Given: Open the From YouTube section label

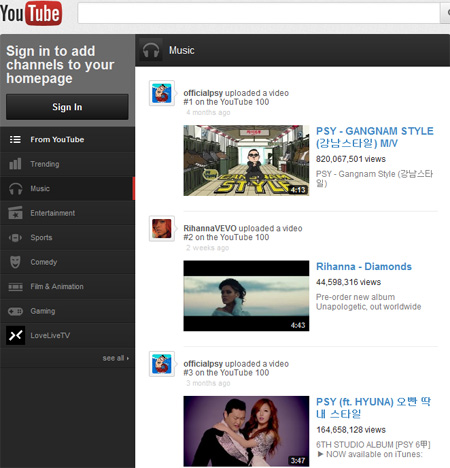Looking at the screenshot, I should [57, 139].
